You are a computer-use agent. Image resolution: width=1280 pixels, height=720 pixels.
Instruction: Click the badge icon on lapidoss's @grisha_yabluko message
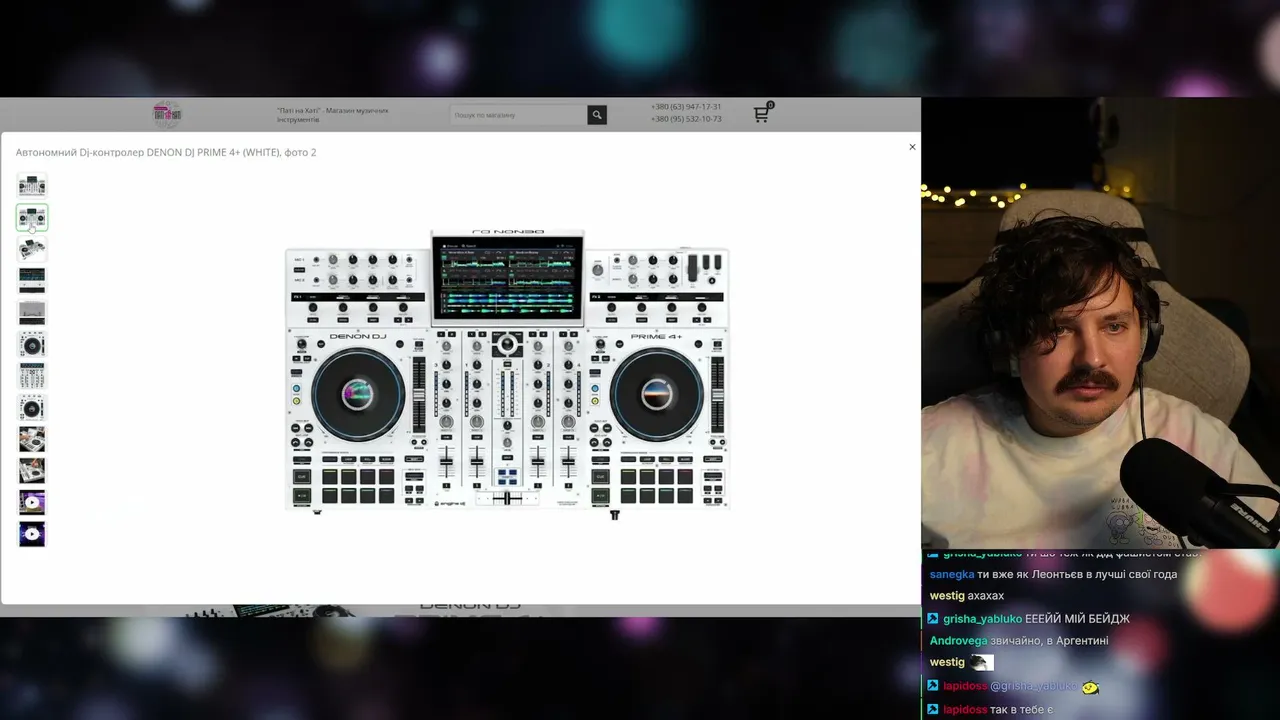pyautogui.click(x=933, y=686)
